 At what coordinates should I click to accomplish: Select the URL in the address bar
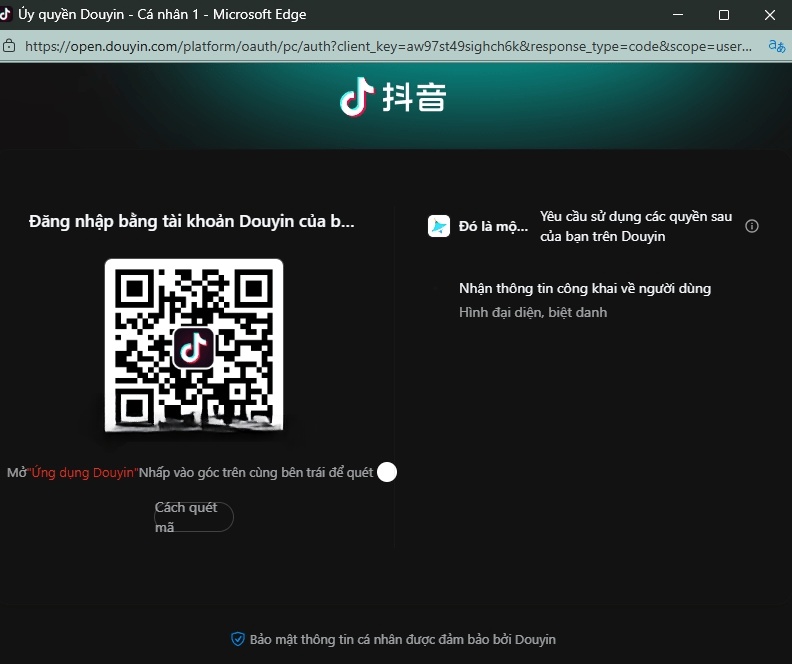coord(388,46)
